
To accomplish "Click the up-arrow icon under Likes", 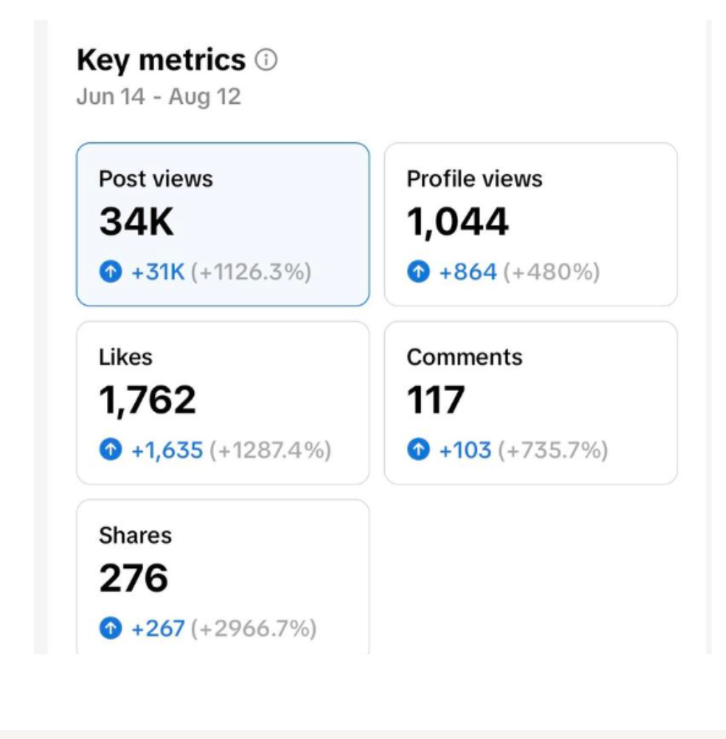I will pyautogui.click(x=111, y=449).
